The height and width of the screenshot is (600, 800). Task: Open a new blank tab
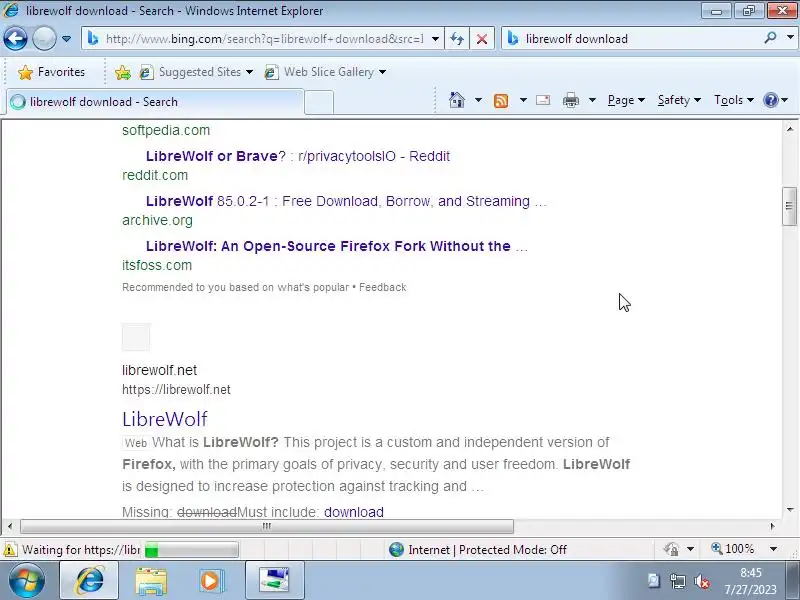coord(319,102)
